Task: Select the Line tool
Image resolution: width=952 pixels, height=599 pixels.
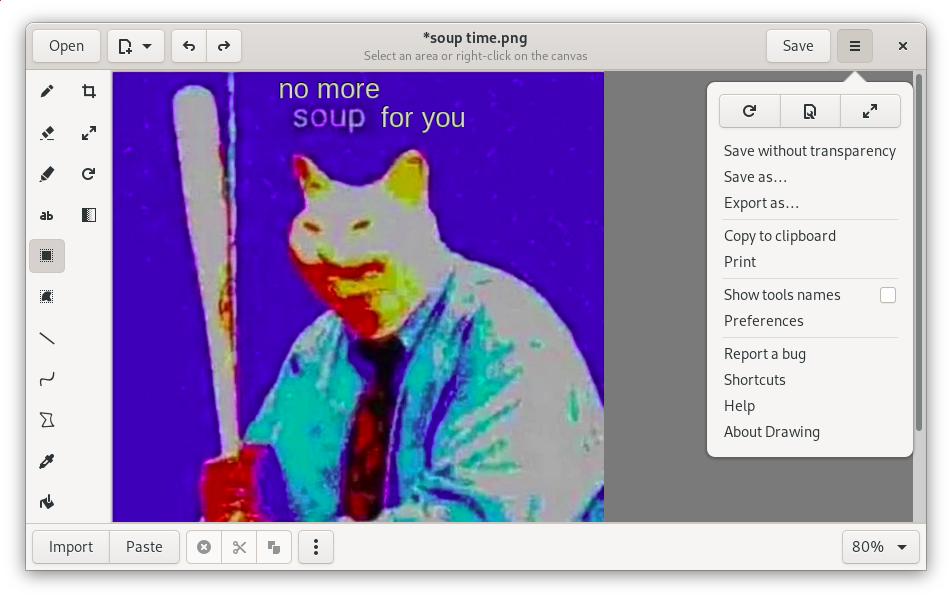Action: 47,338
